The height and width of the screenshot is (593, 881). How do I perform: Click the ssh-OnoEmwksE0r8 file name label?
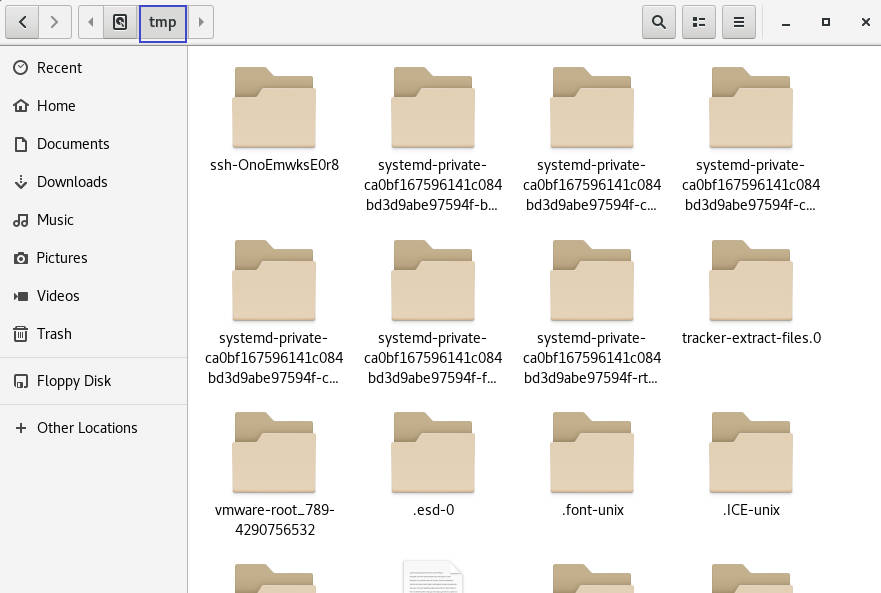[x=274, y=165]
